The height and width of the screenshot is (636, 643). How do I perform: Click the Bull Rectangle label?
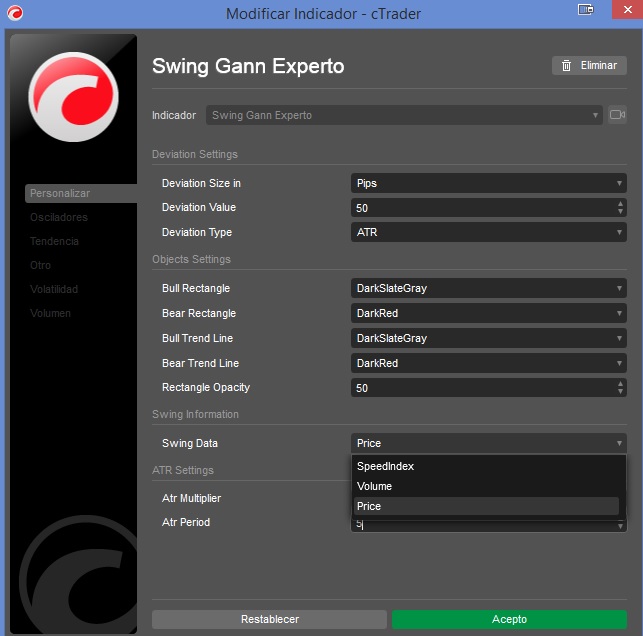coord(196,288)
